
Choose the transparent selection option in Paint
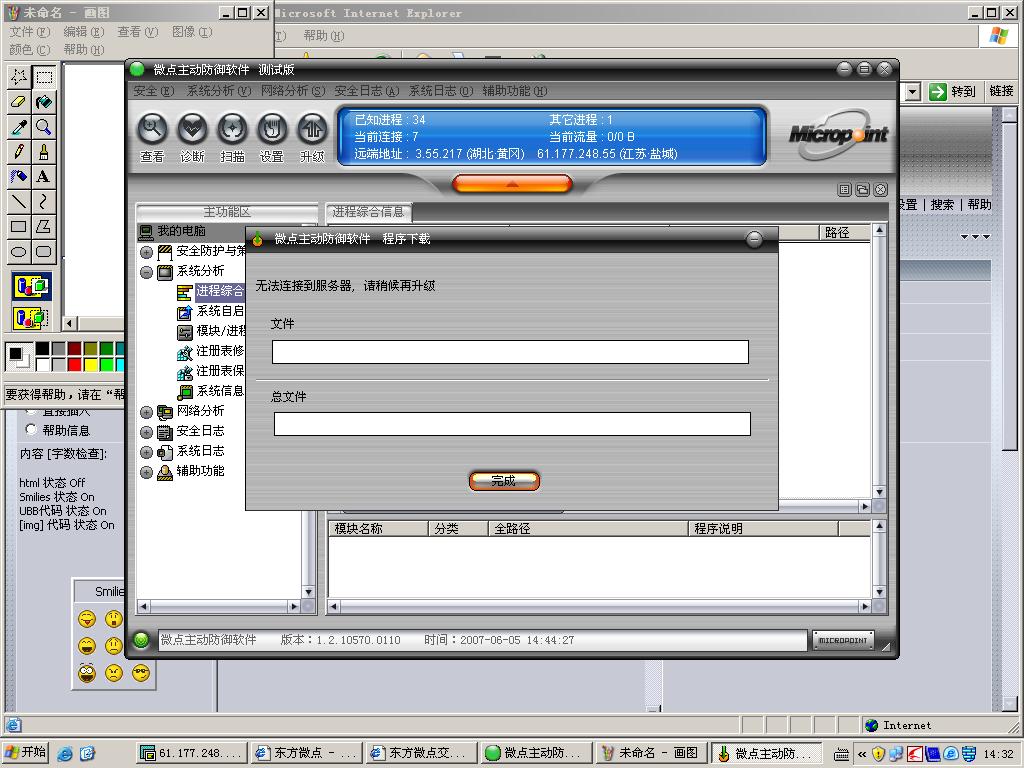(31, 318)
